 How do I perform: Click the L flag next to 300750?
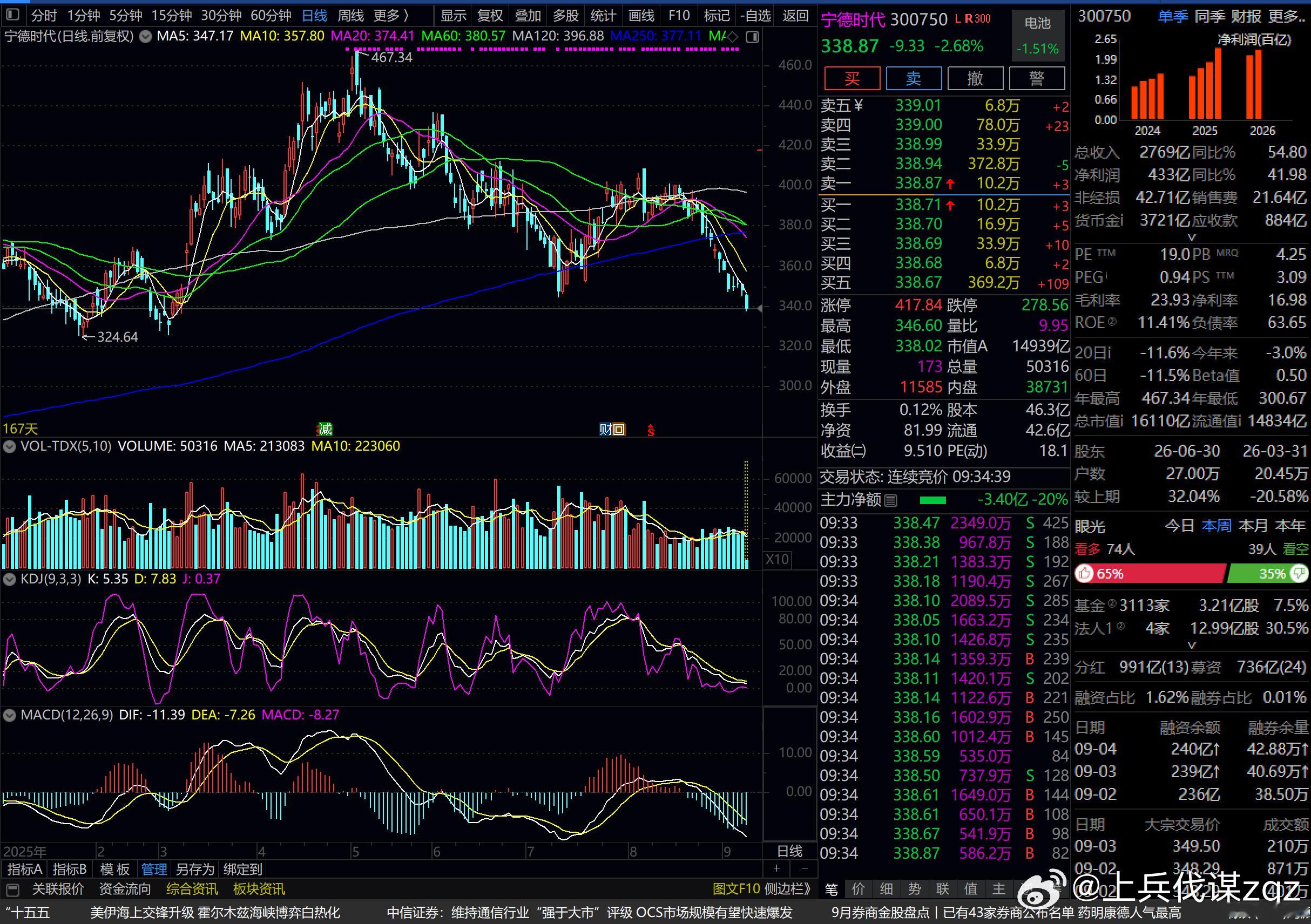[x=957, y=19]
